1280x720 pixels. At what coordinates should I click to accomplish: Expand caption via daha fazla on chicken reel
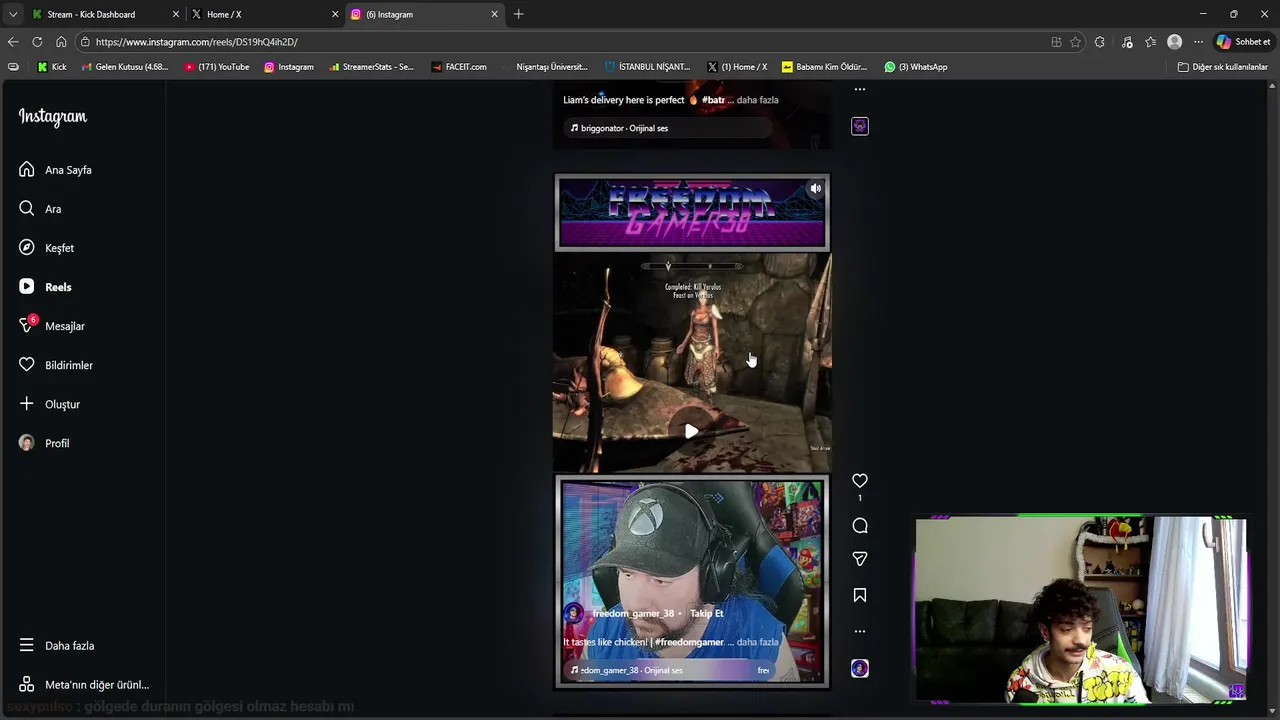(x=757, y=642)
